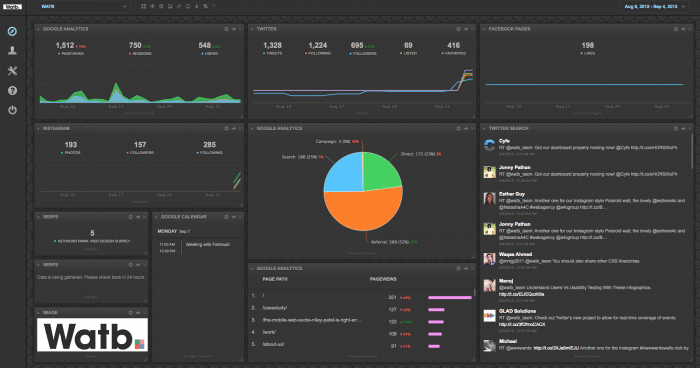This screenshot has height=368, width=700.
Task: Open the help question mark icon
Action: (12, 91)
